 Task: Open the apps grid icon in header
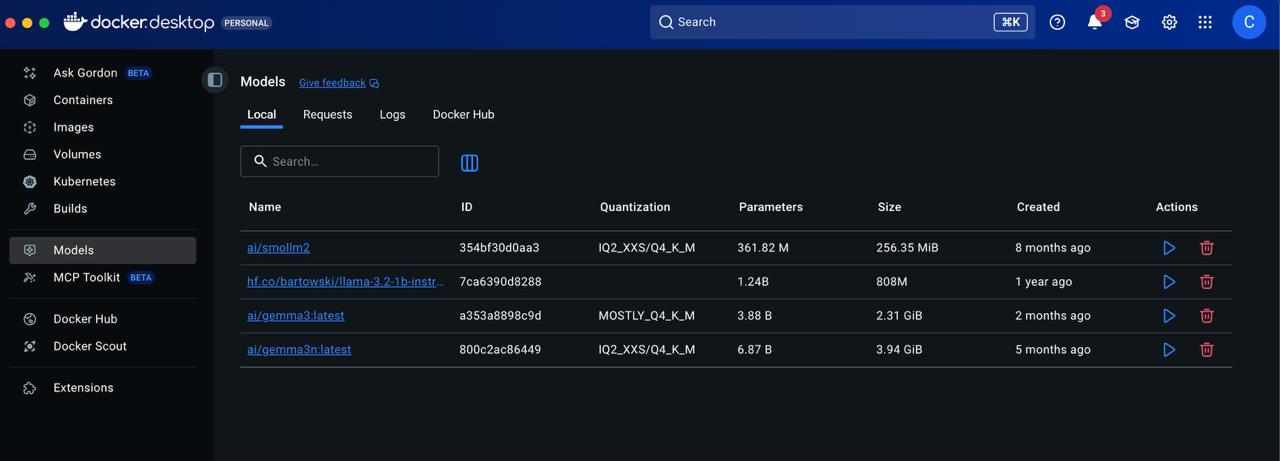click(1205, 22)
